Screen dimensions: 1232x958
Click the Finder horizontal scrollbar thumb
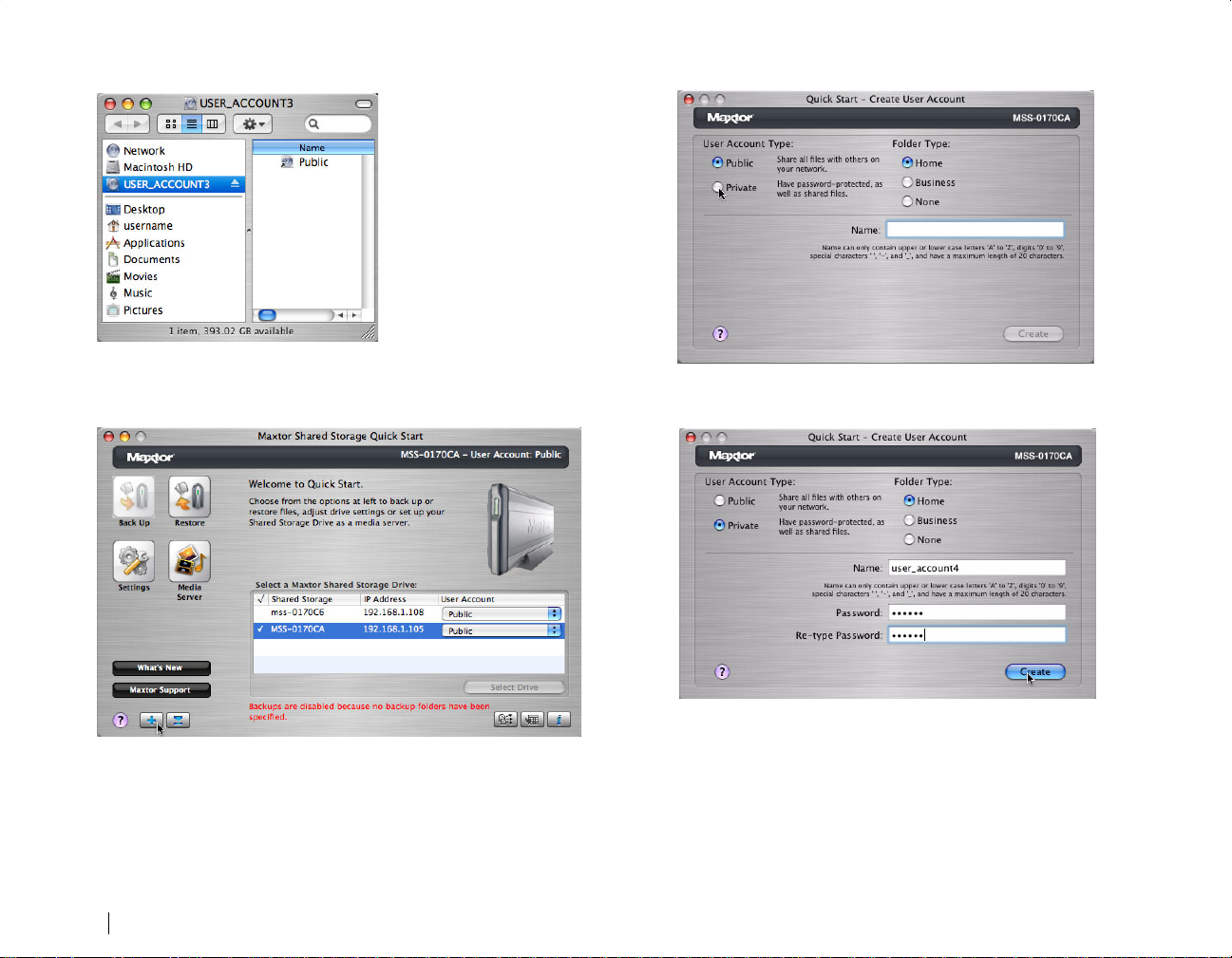click(267, 315)
